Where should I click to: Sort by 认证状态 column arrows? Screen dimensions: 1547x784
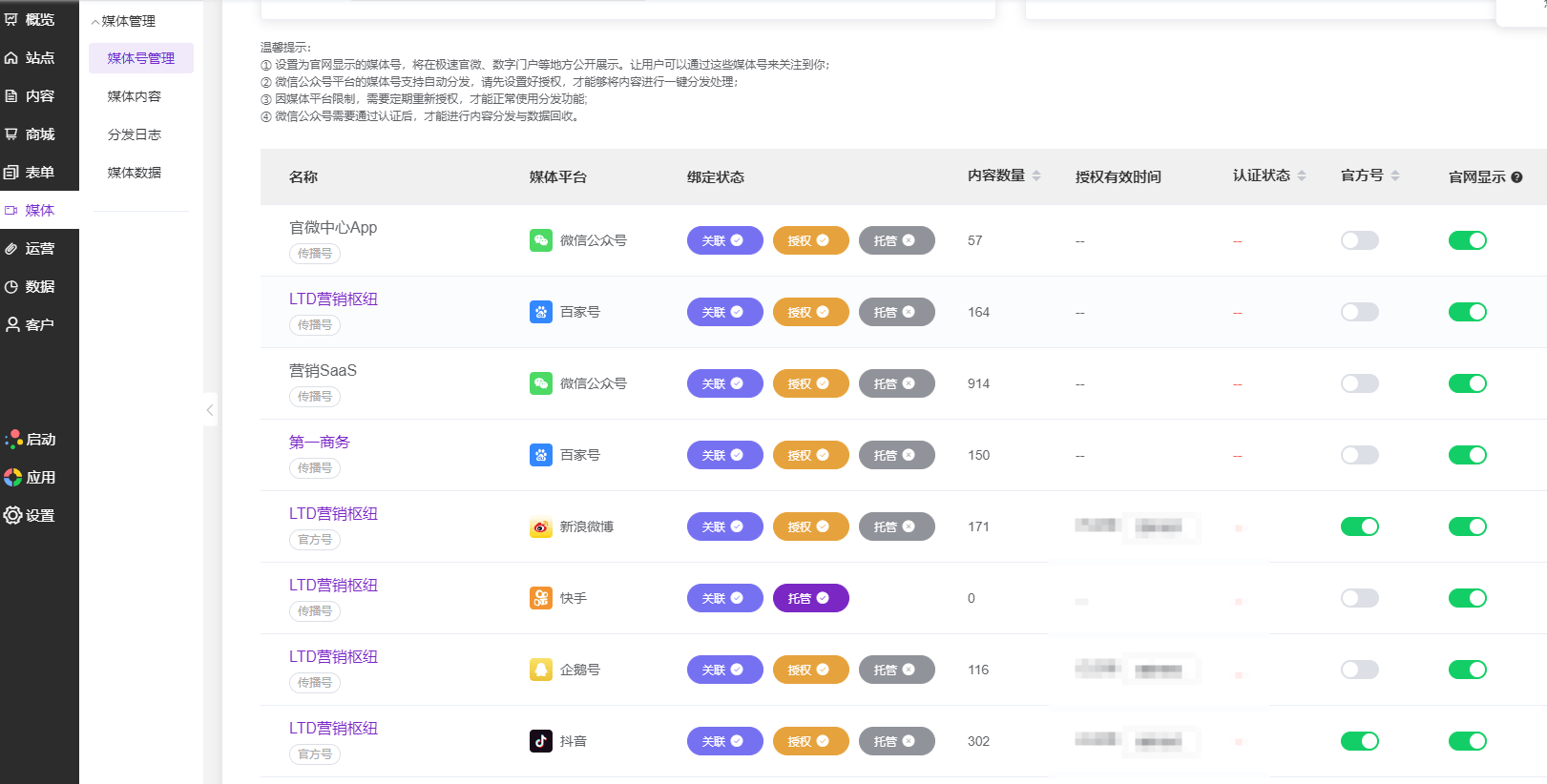(x=1302, y=175)
